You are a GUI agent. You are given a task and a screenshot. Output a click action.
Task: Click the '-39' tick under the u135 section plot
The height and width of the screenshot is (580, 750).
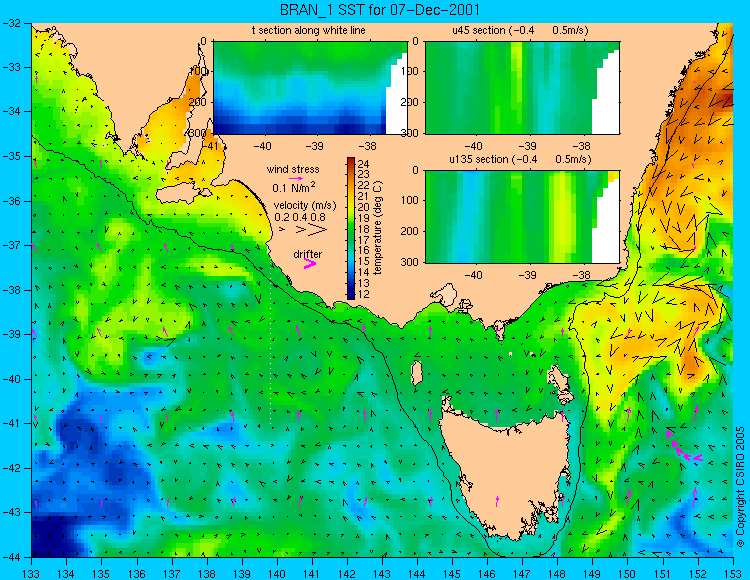(x=527, y=275)
